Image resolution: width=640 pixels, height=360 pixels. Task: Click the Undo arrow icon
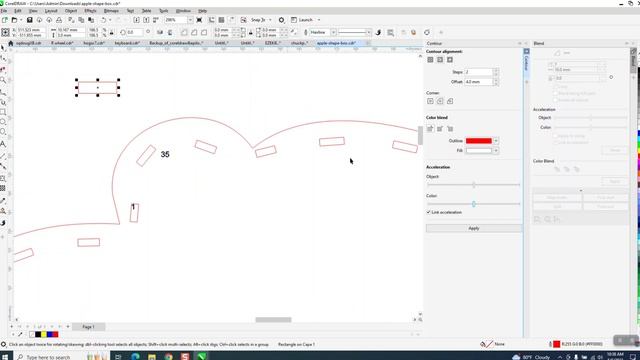[x=104, y=20]
